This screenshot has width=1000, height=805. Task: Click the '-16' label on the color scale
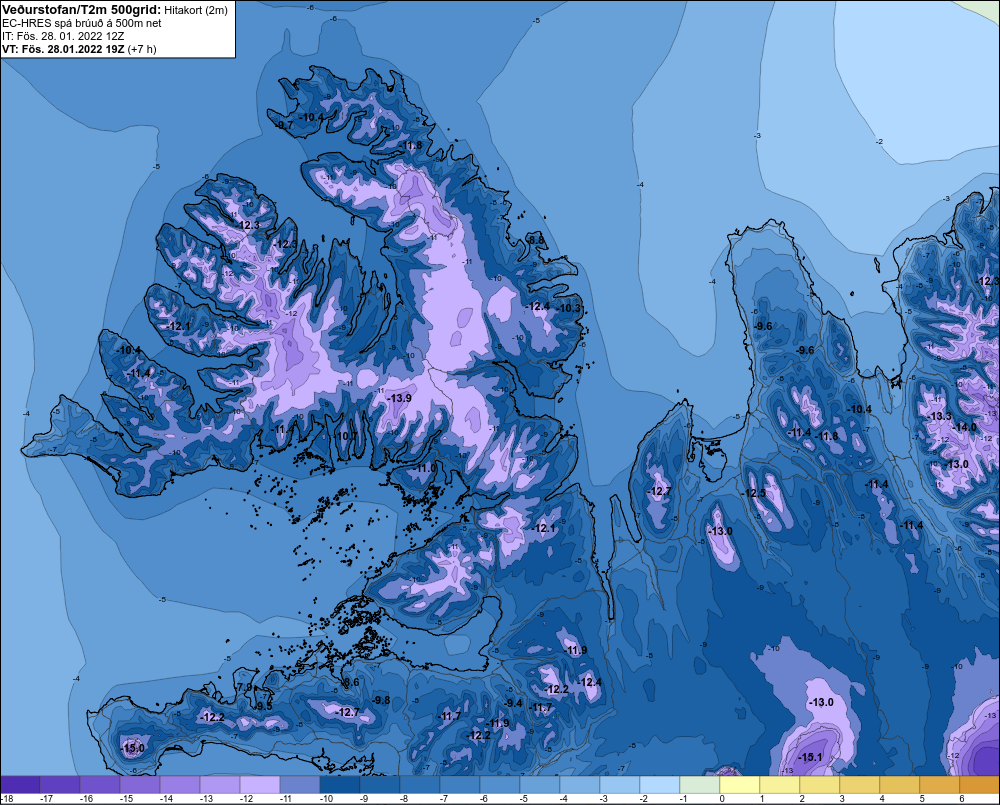[x=85, y=799]
